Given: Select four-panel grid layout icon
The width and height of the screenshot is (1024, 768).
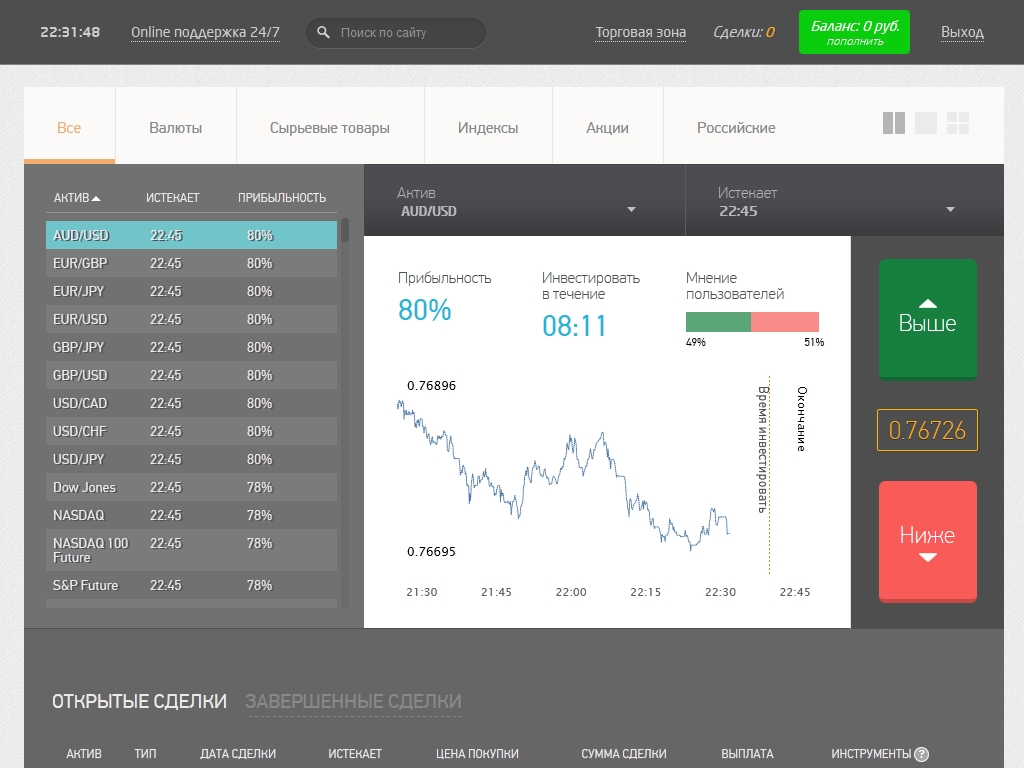Looking at the screenshot, I should [x=958, y=123].
